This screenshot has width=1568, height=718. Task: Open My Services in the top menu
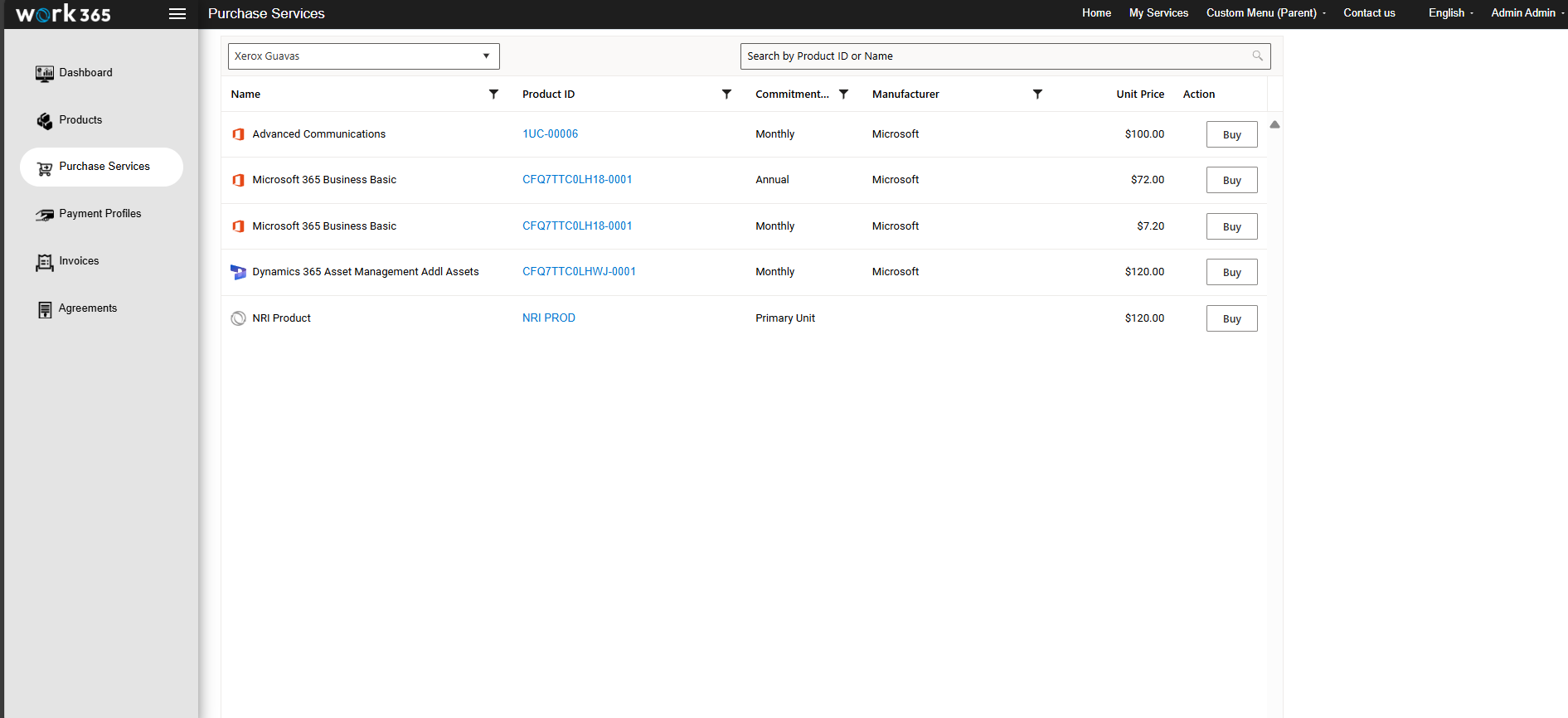click(1158, 12)
